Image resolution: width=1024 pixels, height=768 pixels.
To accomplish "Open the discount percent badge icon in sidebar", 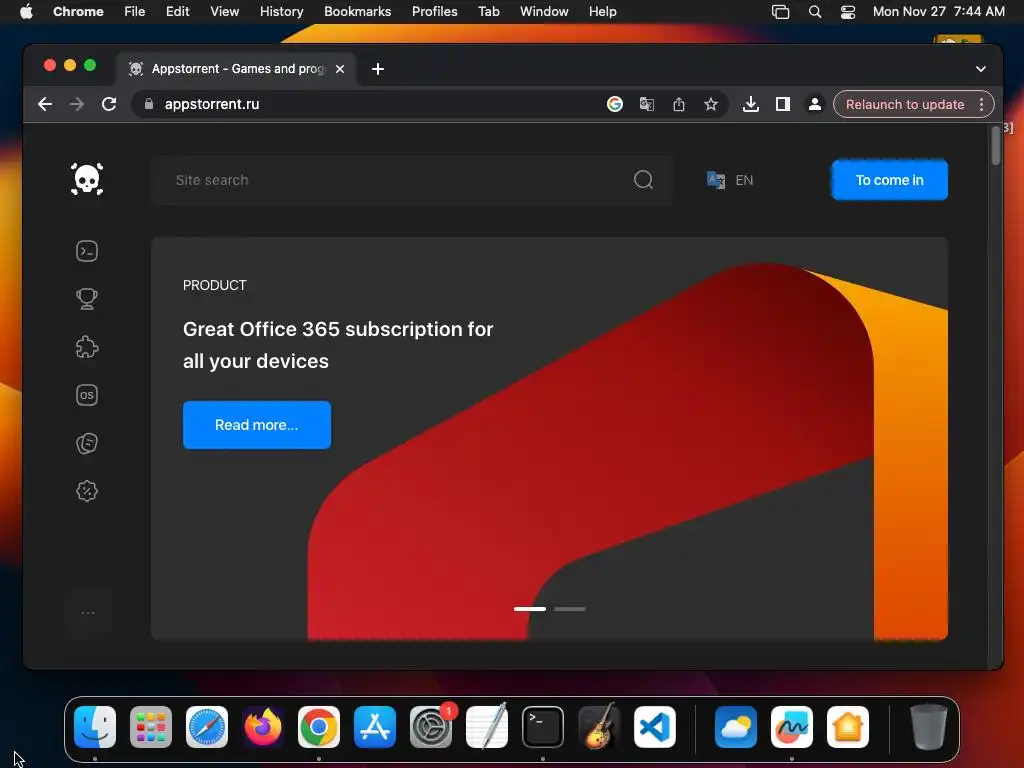I will point(87,491).
